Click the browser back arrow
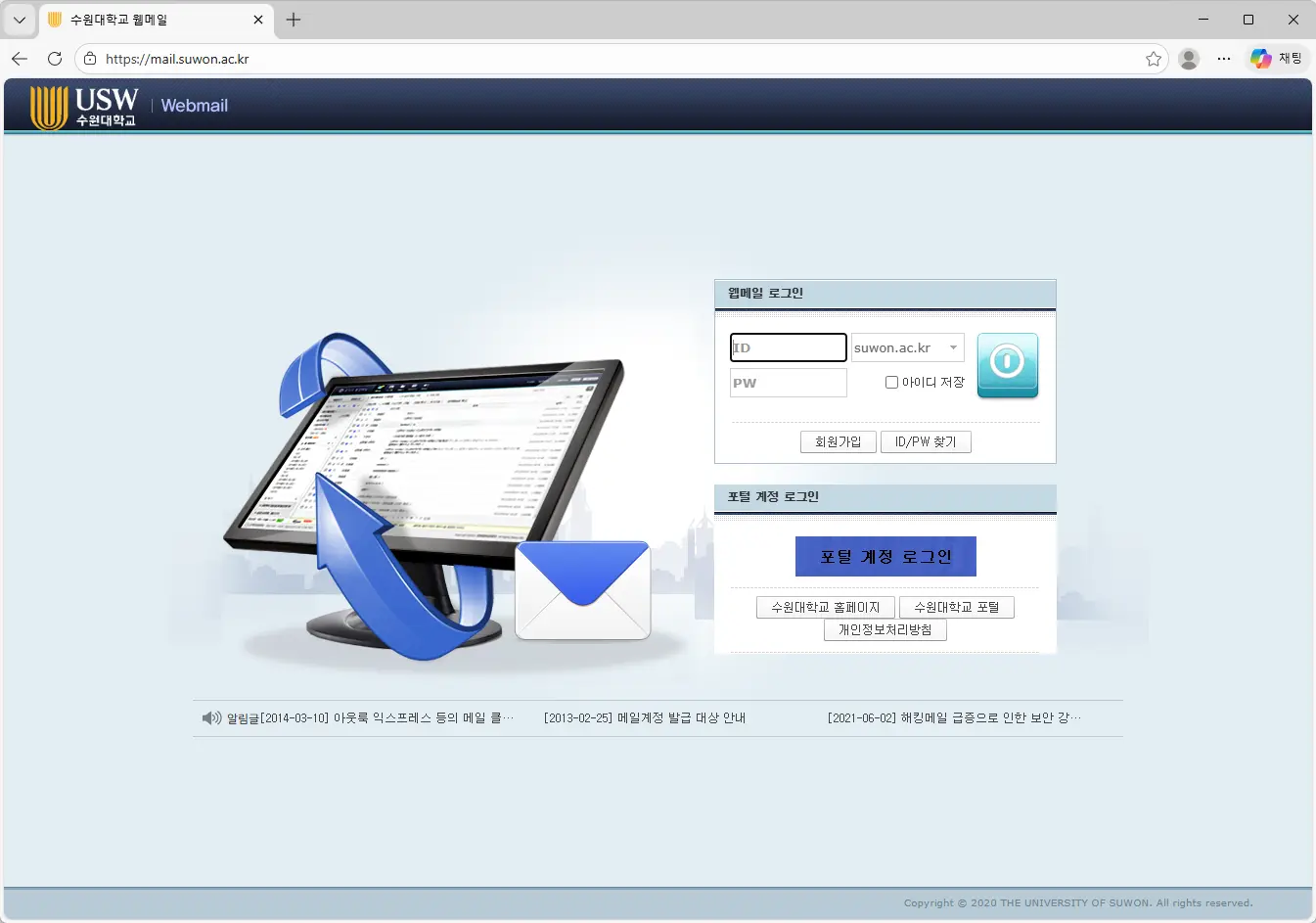 pyautogui.click(x=20, y=59)
